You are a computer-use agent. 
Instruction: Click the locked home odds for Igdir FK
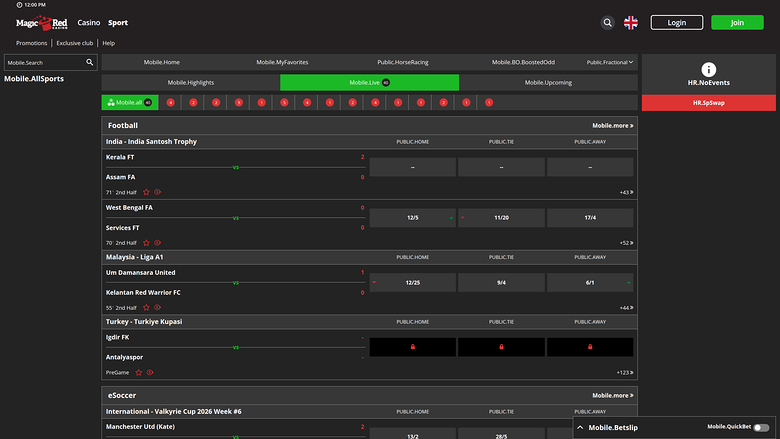(412, 347)
